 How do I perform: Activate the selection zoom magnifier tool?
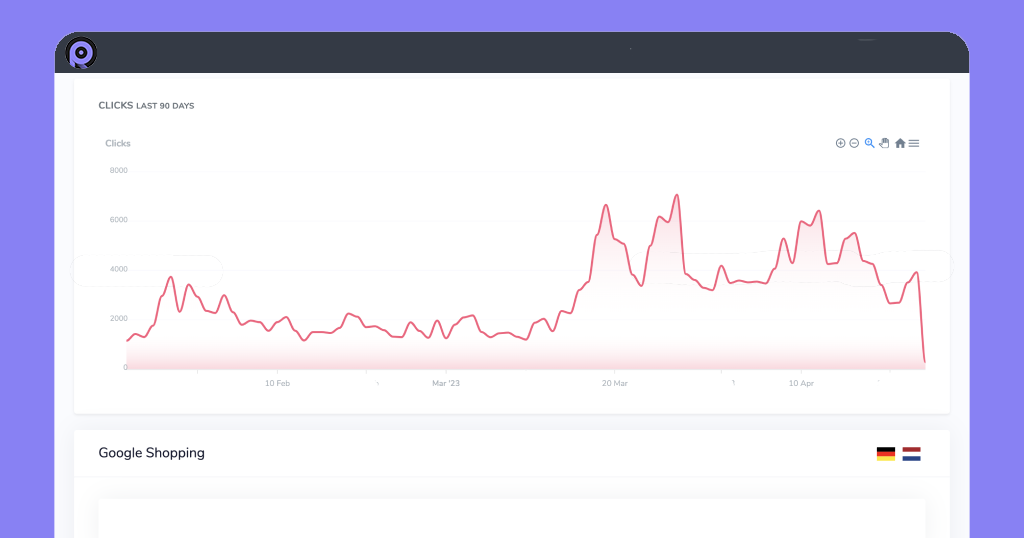(870, 143)
